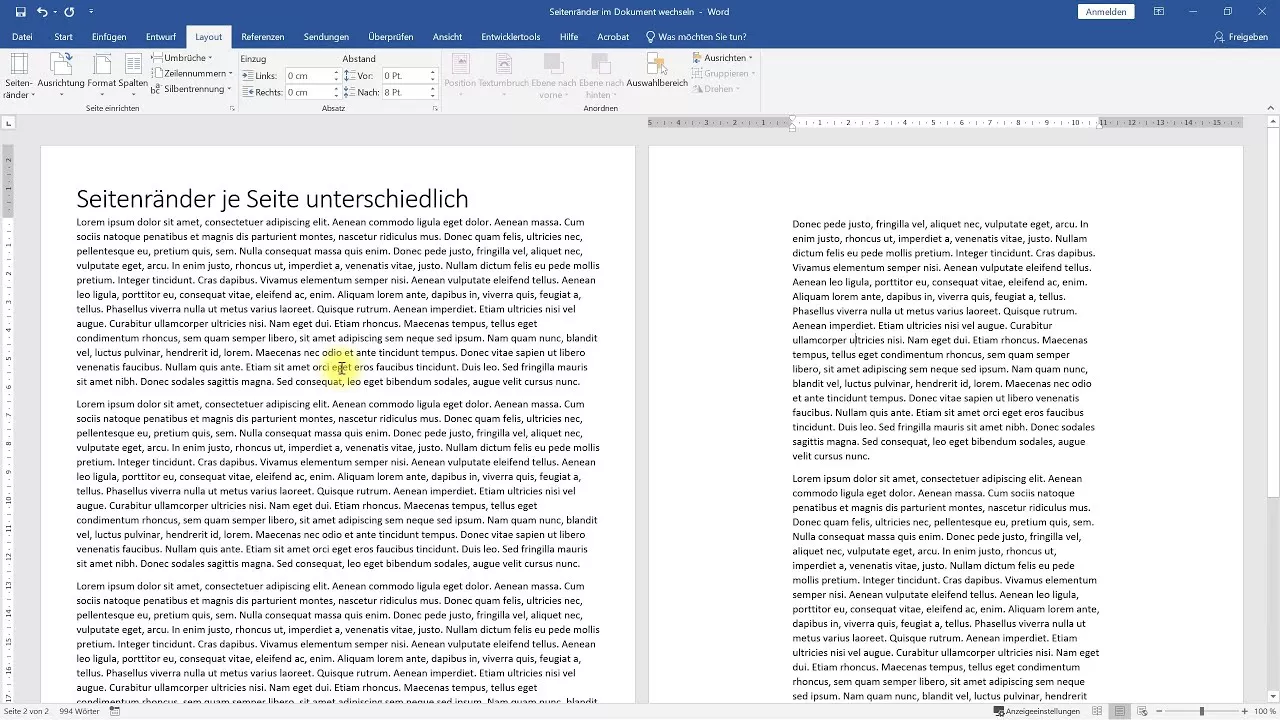Open the Seite einrichten dialog launcher
Screen dimensions: 1280x720
click(233, 108)
